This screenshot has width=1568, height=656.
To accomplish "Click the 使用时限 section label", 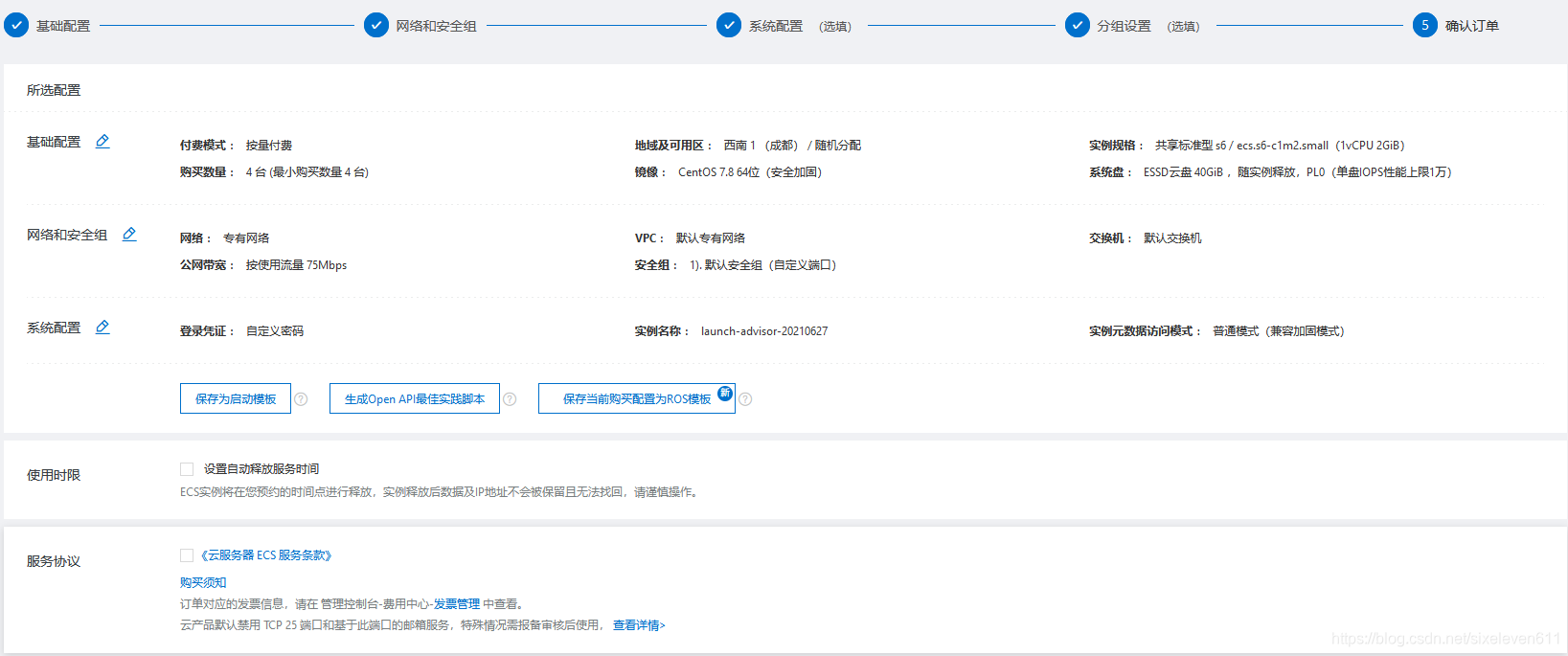I will tap(54, 475).
